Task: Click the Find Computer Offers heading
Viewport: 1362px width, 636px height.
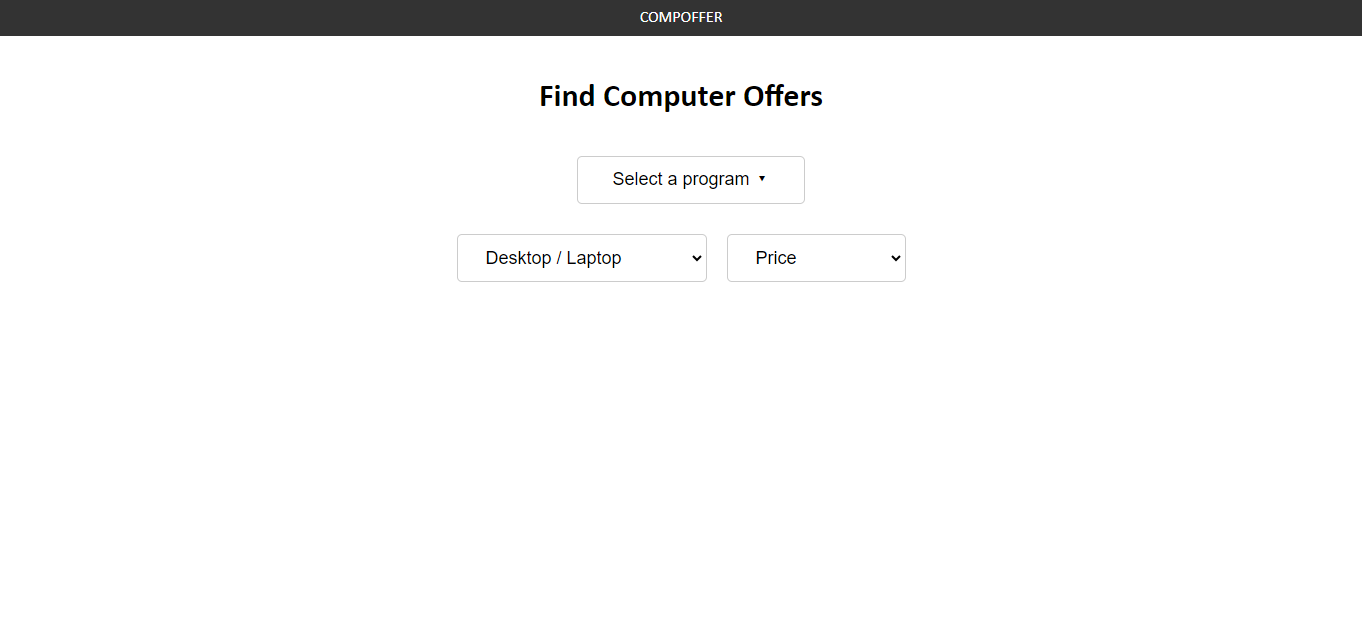Action: pyautogui.click(x=681, y=96)
